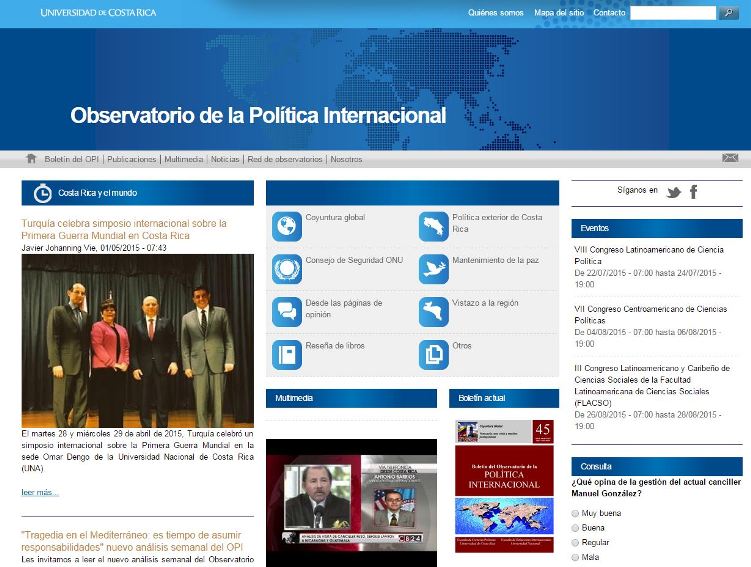Click the Política exterior de Costa Rica link
The height and width of the screenshot is (567, 751).
click(497, 223)
